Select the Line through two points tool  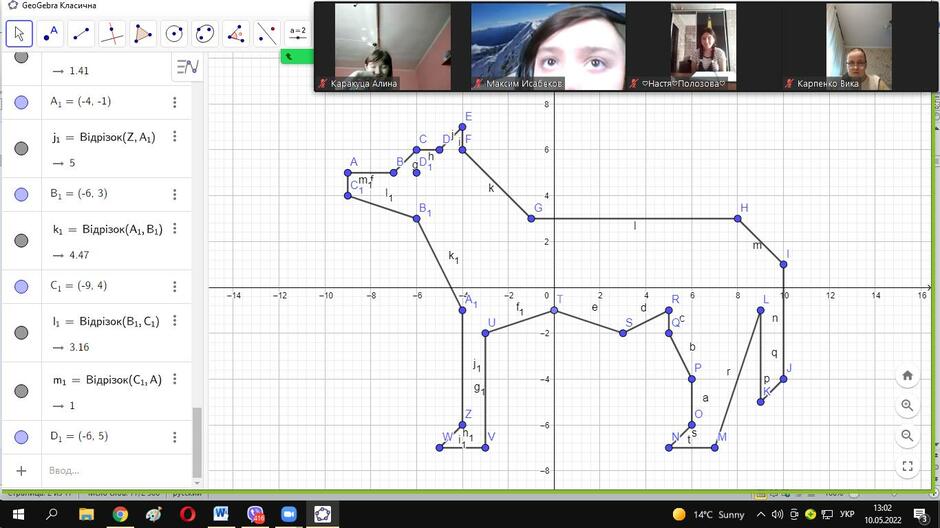coord(81,34)
